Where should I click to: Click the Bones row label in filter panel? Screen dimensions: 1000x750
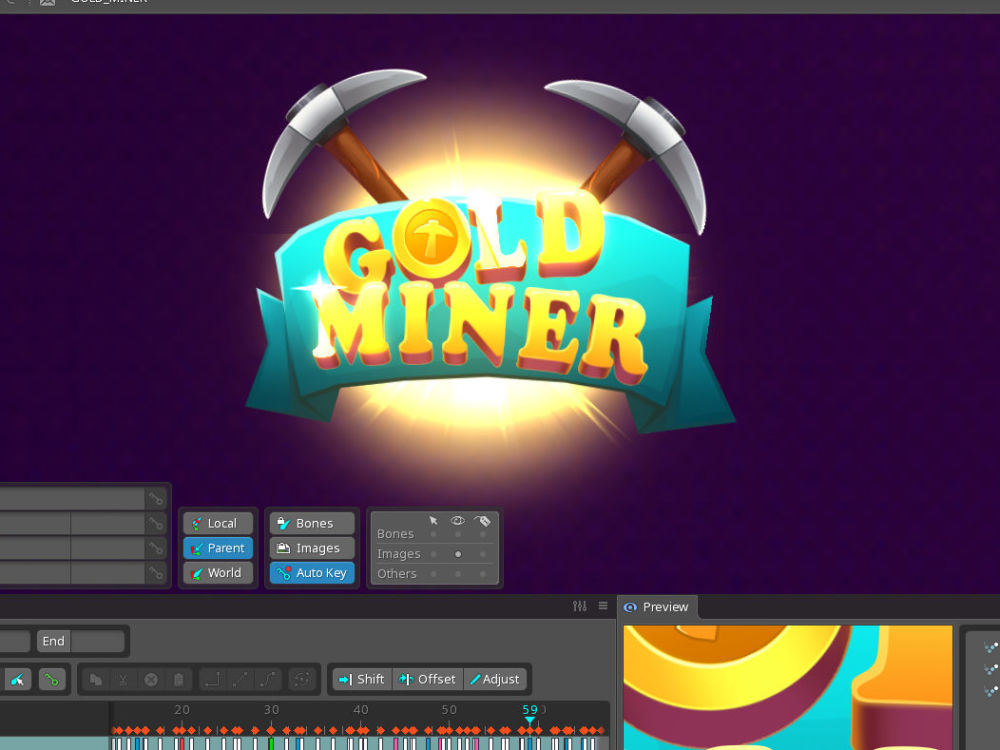(x=395, y=534)
